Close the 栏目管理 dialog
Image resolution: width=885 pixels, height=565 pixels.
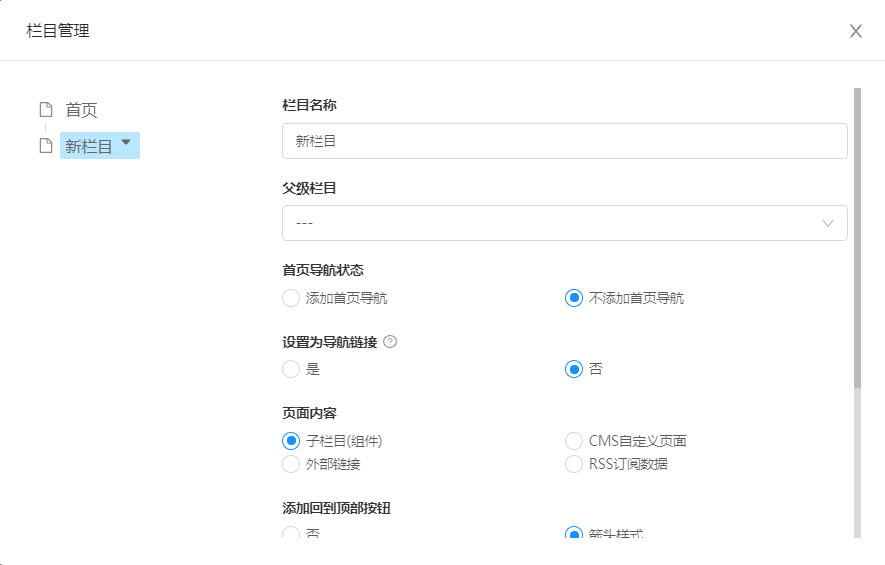[856, 31]
